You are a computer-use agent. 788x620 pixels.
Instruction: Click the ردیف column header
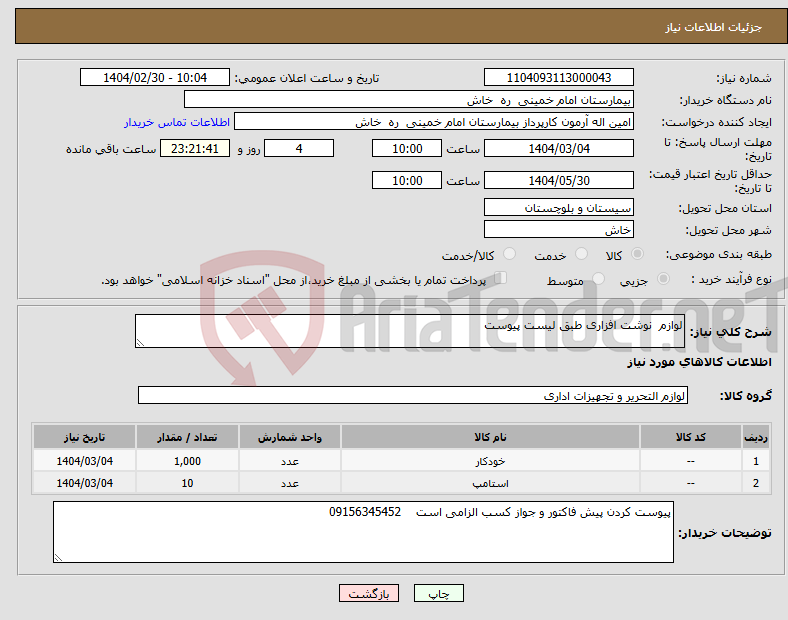pos(755,437)
